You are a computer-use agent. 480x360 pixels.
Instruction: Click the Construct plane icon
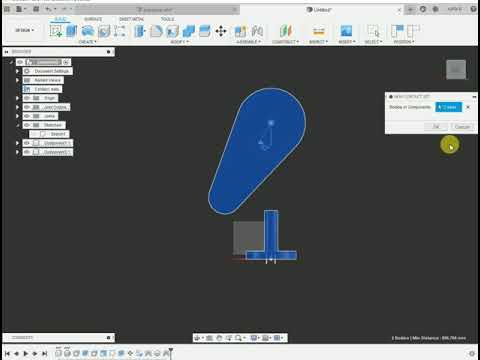pos(286,31)
